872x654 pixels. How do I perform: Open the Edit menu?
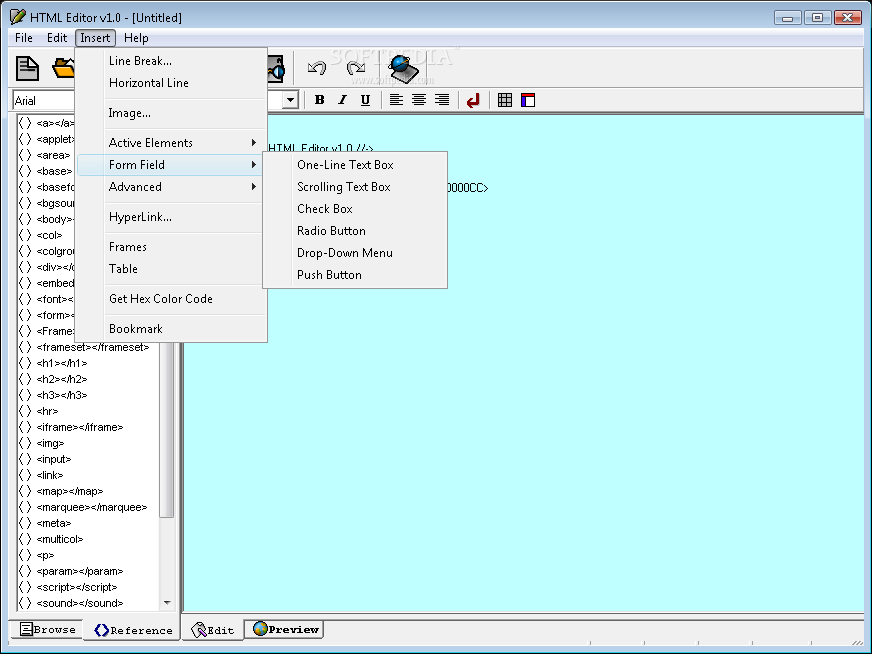tap(57, 38)
